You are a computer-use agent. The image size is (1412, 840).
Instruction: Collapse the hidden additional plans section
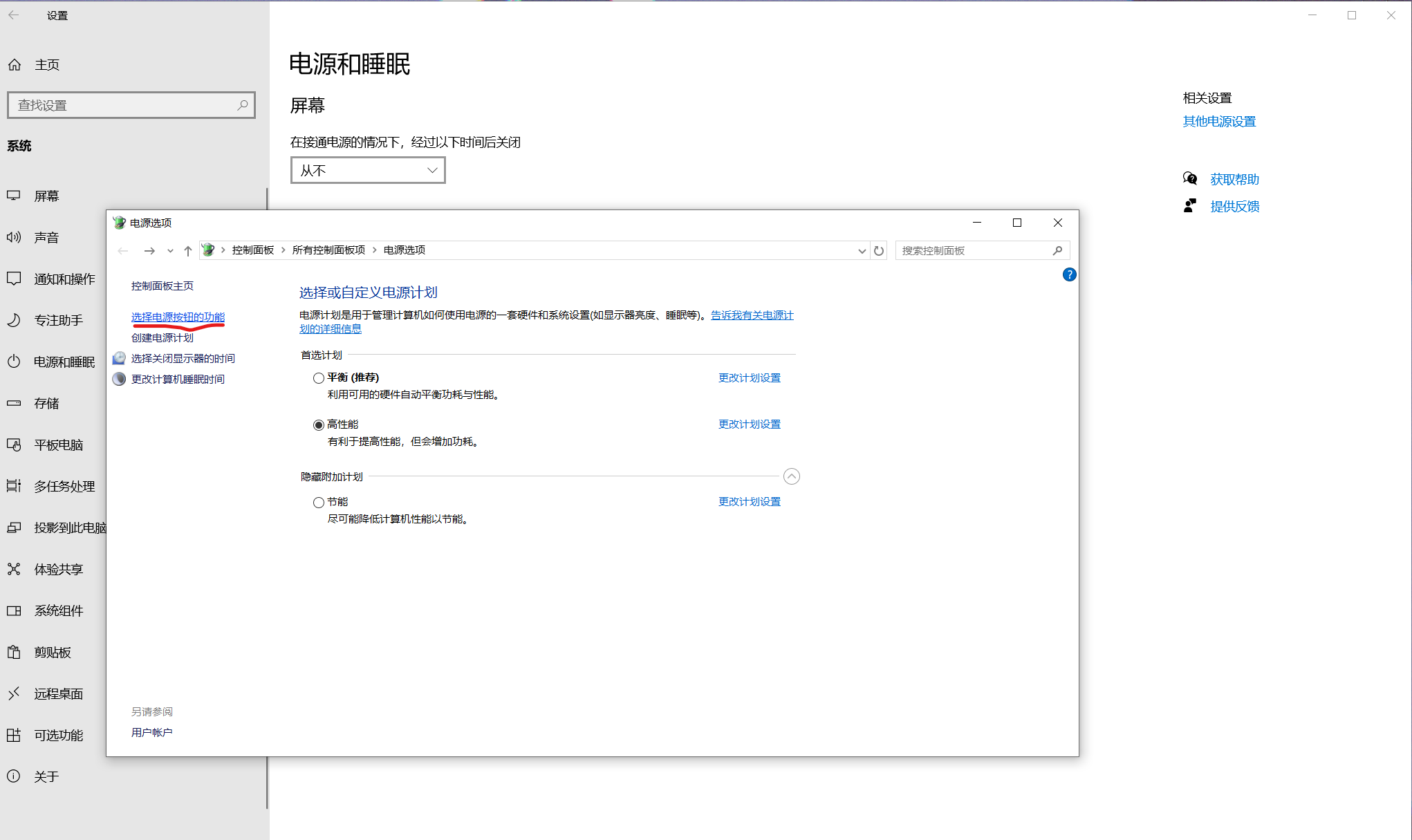(x=792, y=476)
